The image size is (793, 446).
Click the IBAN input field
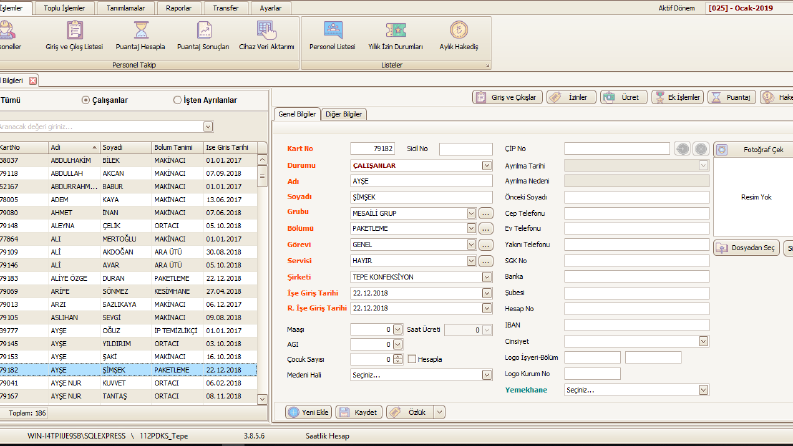pos(637,325)
